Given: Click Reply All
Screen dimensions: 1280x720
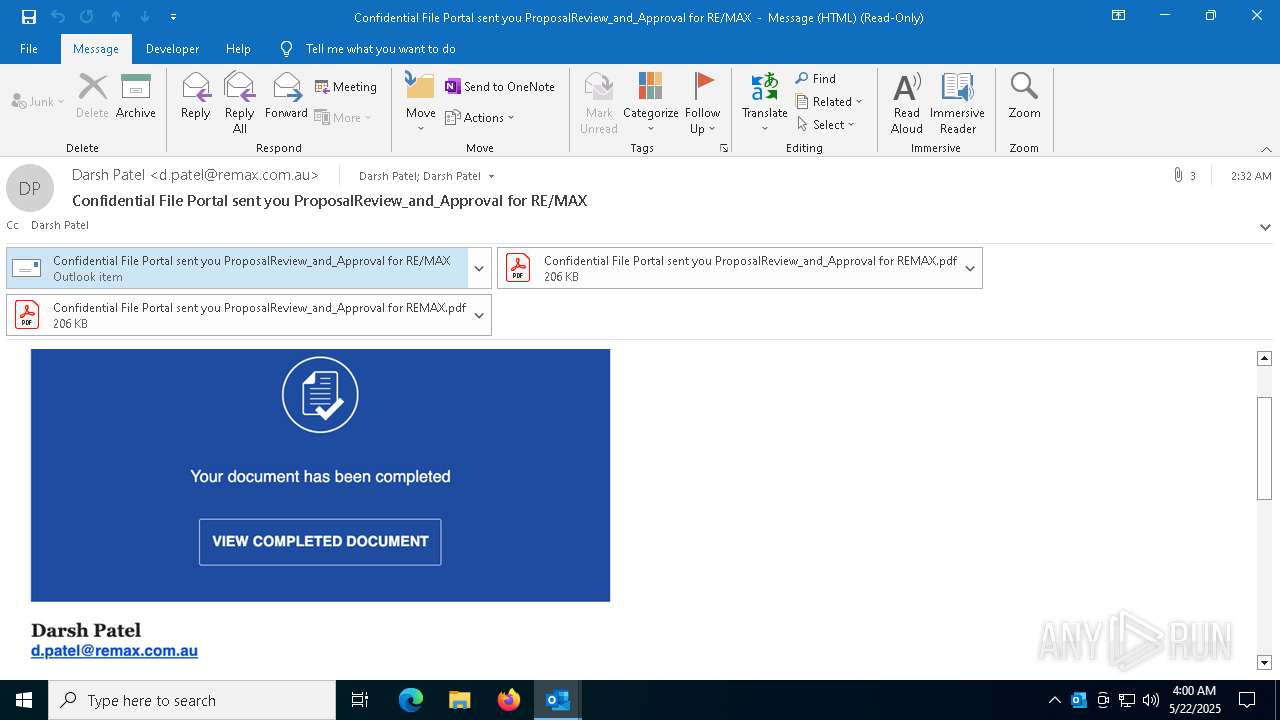Looking at the screenshot, I should 239,102.
